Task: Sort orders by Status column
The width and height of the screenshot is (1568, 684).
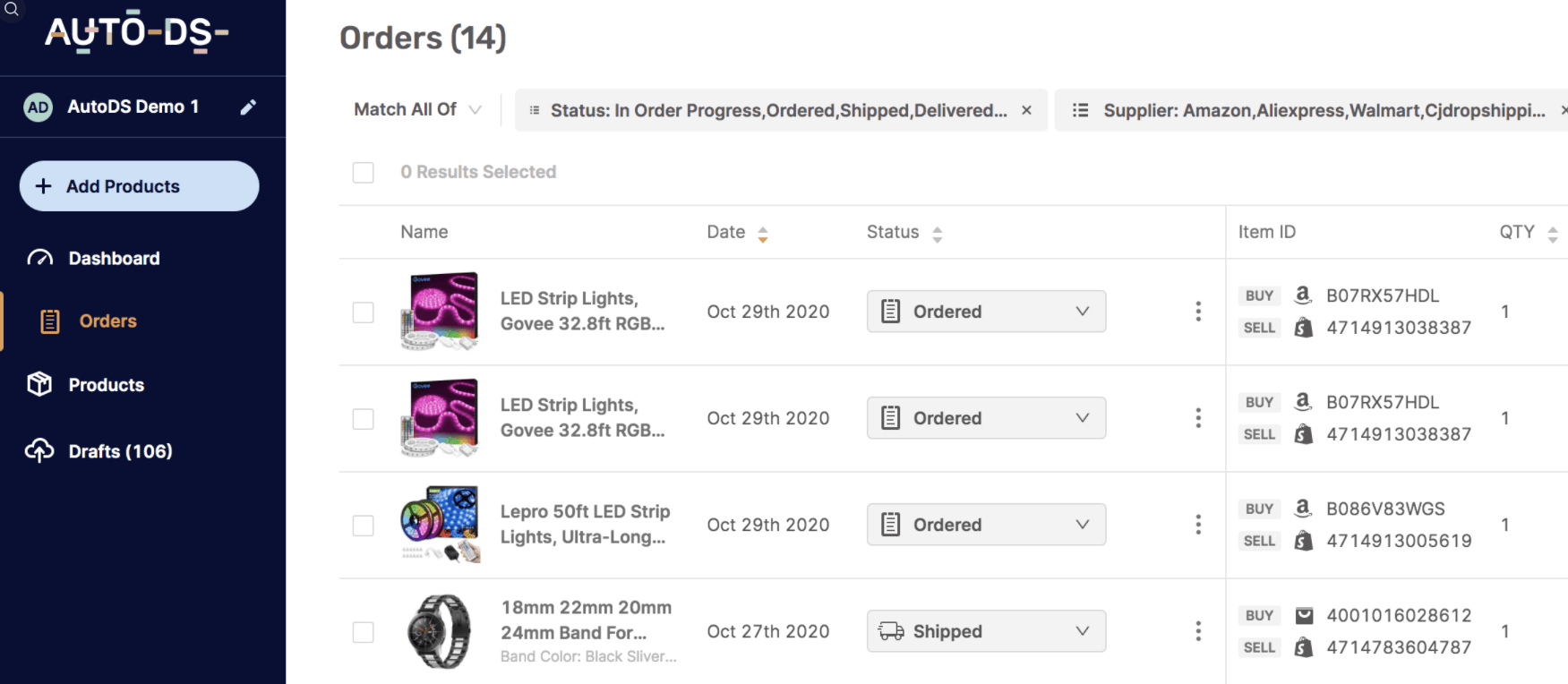Action: click(x=937, y=234)
